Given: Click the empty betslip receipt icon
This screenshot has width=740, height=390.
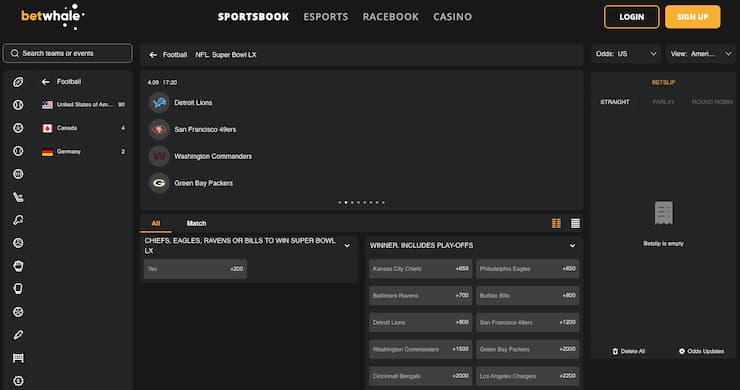Looking at the screenshot, I should point(664,213).
